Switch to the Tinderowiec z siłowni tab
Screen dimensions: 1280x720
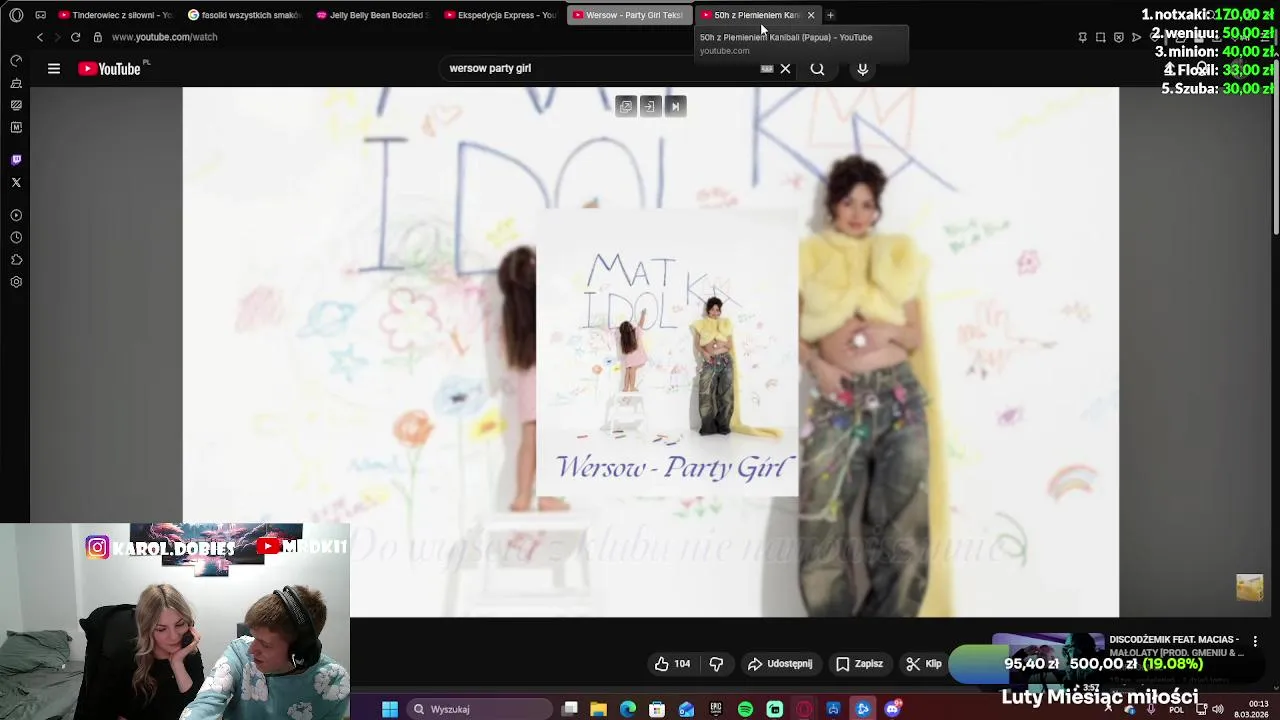[x=116, y=15]
